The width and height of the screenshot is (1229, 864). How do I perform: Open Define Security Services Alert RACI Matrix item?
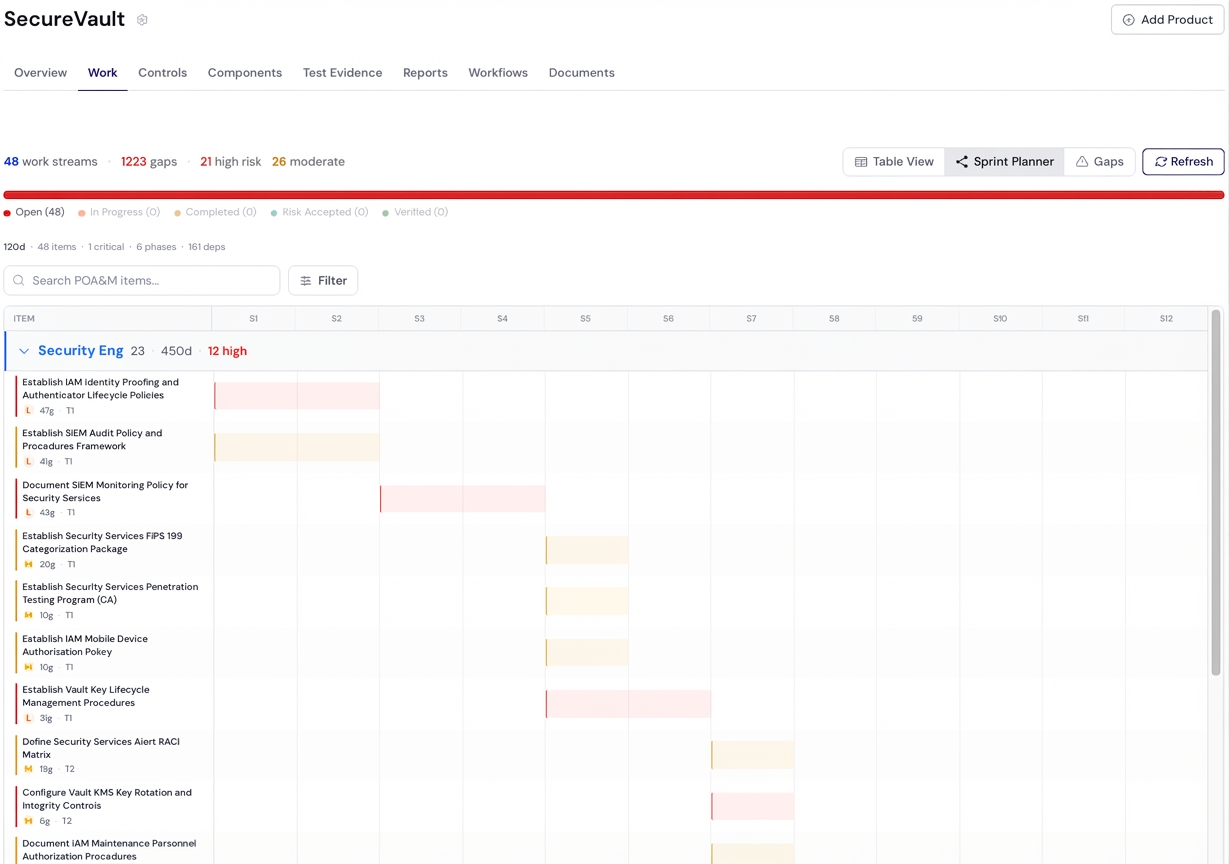[101, 748]
